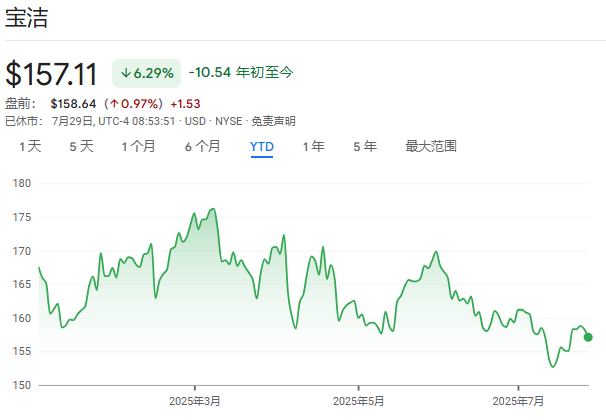Click the 盘前 label
The image size is (606, 420).
20,104
